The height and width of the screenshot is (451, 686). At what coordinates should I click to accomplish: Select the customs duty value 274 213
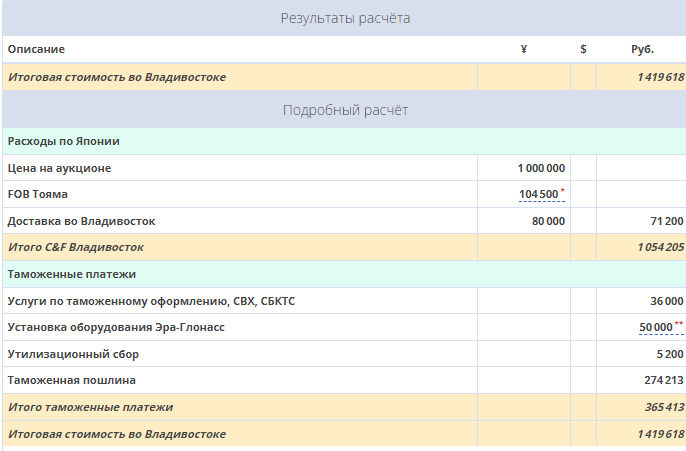[x=664, y=380]
